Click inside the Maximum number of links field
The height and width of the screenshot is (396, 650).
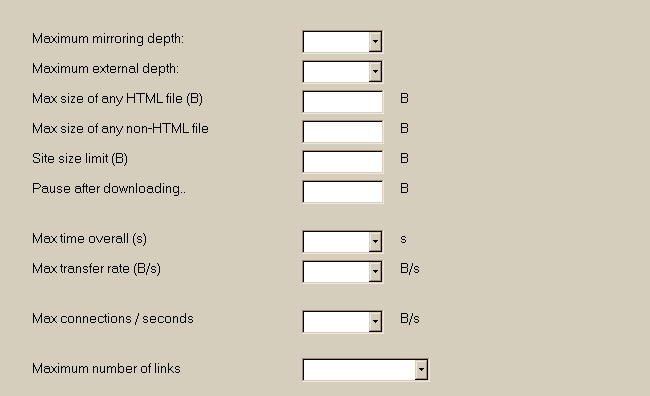pos(359,370)
